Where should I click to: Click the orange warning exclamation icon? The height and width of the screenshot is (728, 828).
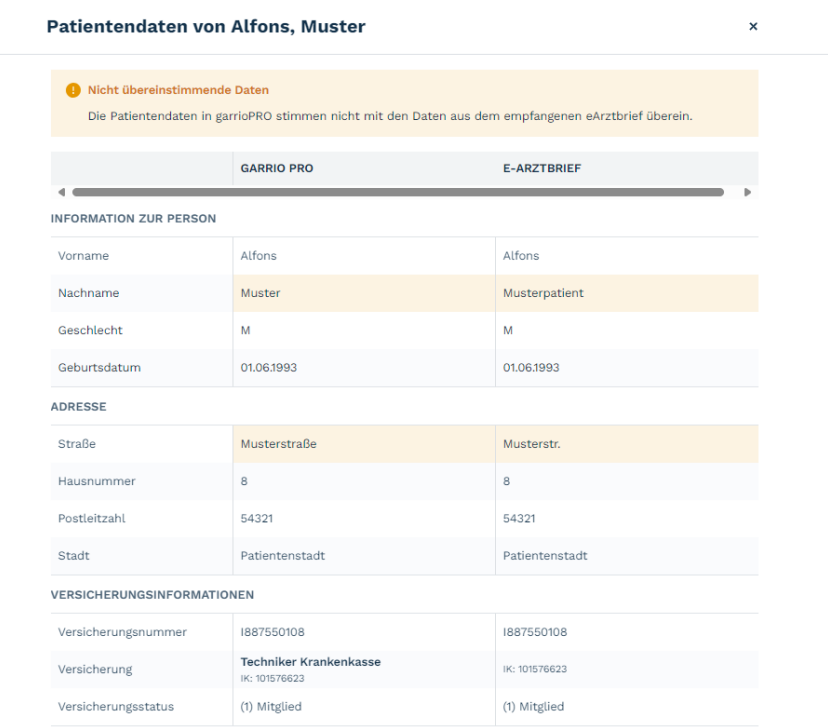73,90
